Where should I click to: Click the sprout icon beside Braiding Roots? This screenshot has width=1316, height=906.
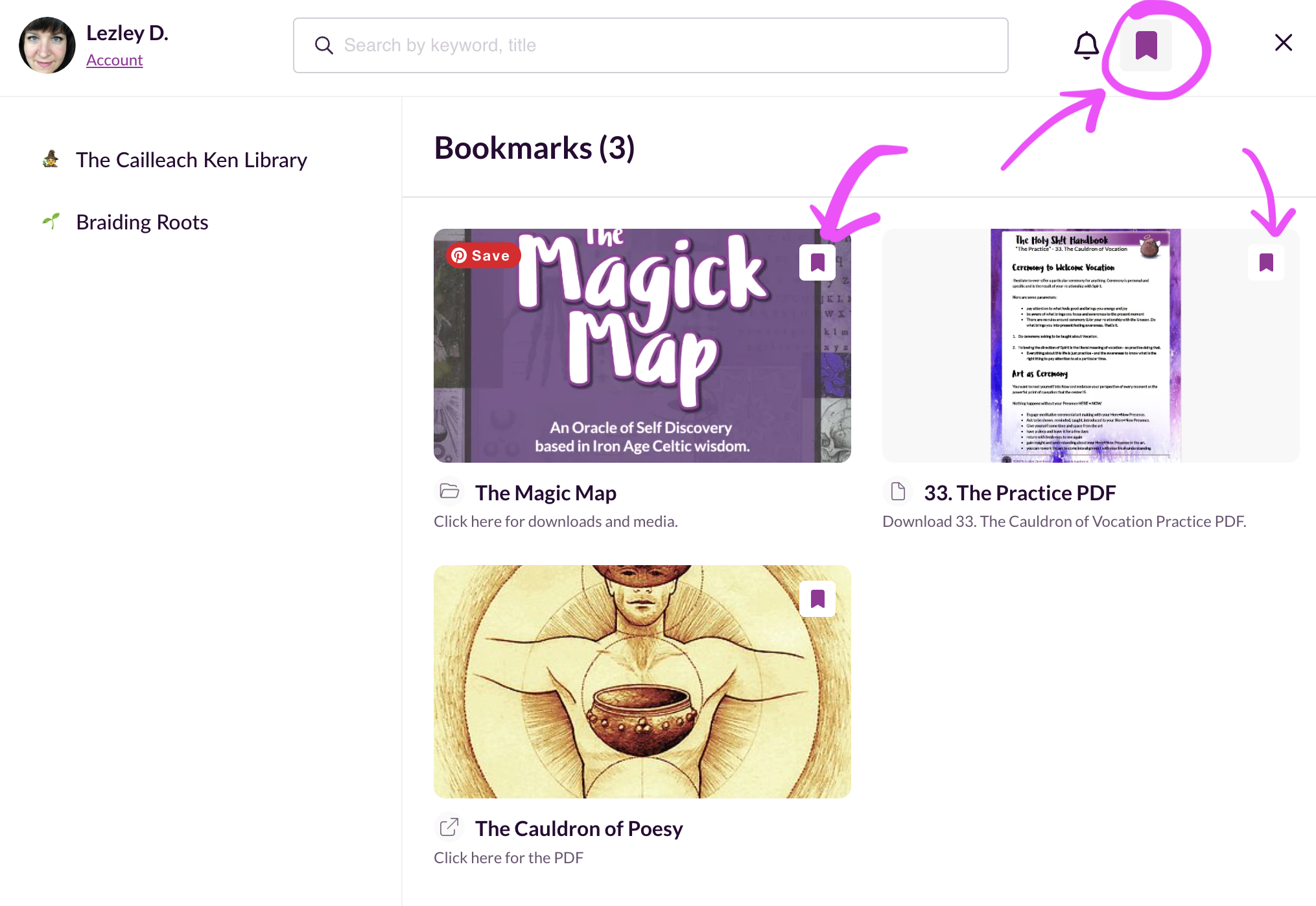coord(51,221)
